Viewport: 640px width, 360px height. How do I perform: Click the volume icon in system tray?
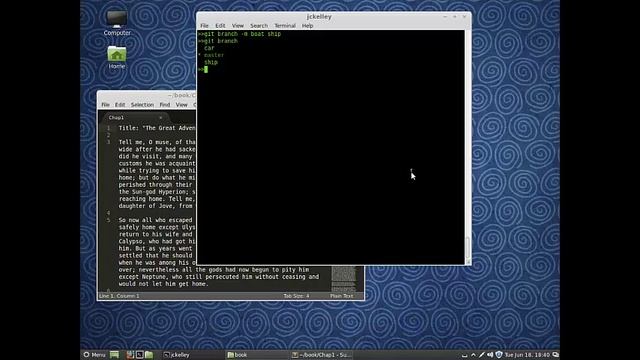(490, 355)
